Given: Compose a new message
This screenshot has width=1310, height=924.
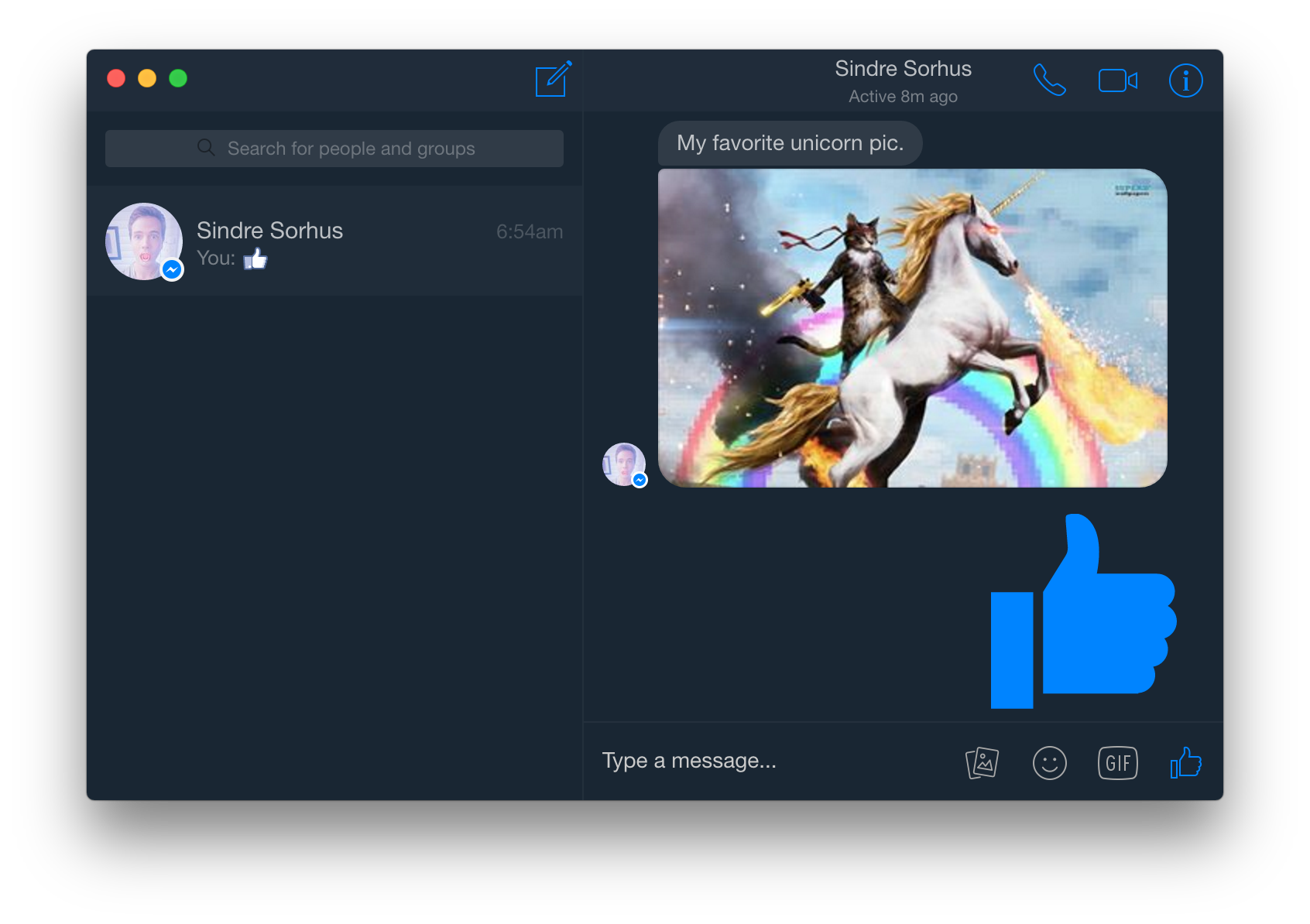Looking at the screenshot, I should tap(552, 80).
